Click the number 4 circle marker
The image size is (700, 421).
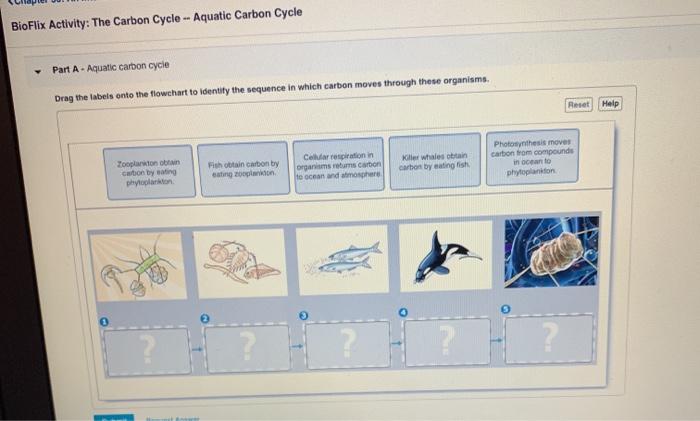point(403,313)
